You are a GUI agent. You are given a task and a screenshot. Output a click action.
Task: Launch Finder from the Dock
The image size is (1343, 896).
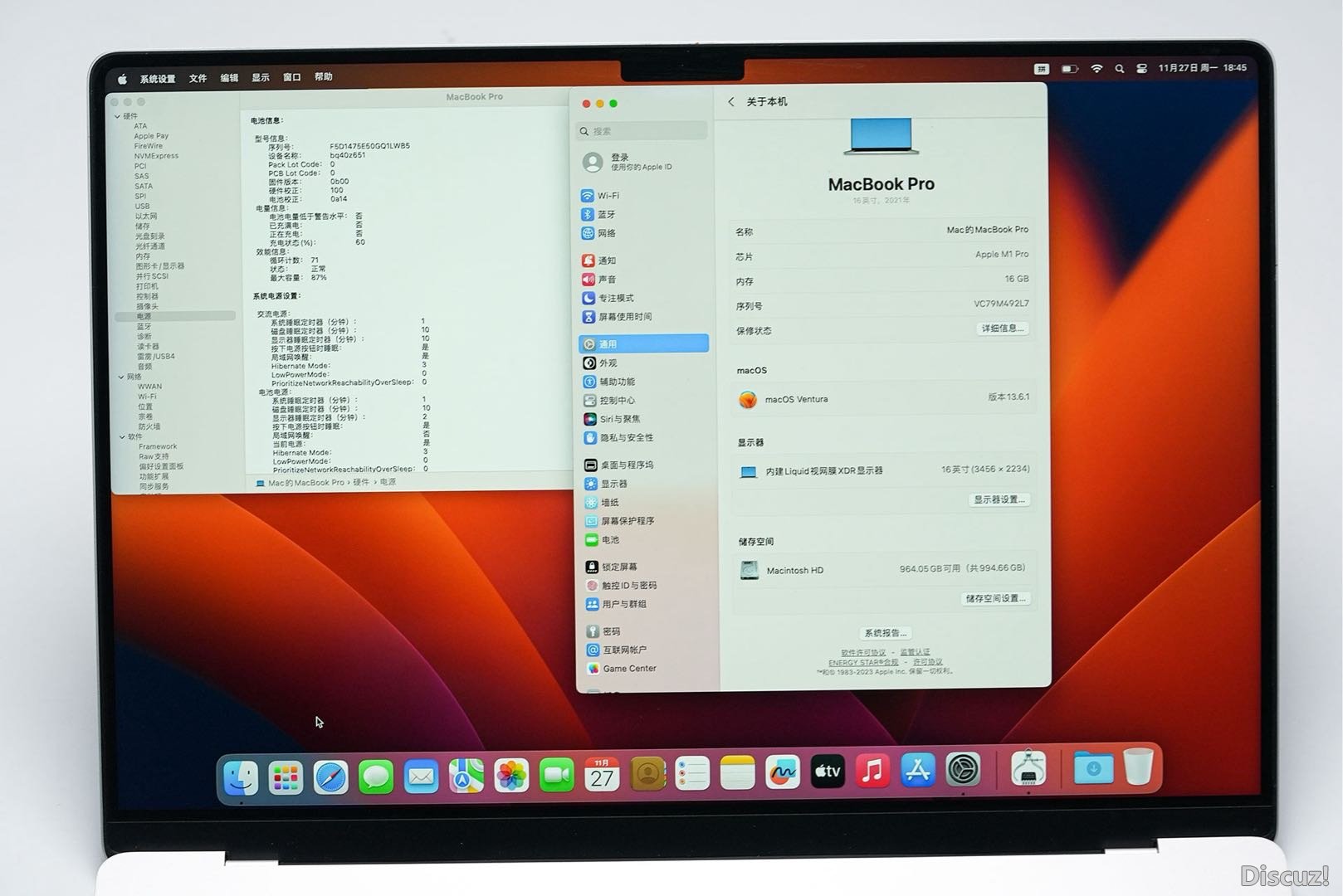tap(241, 777)
